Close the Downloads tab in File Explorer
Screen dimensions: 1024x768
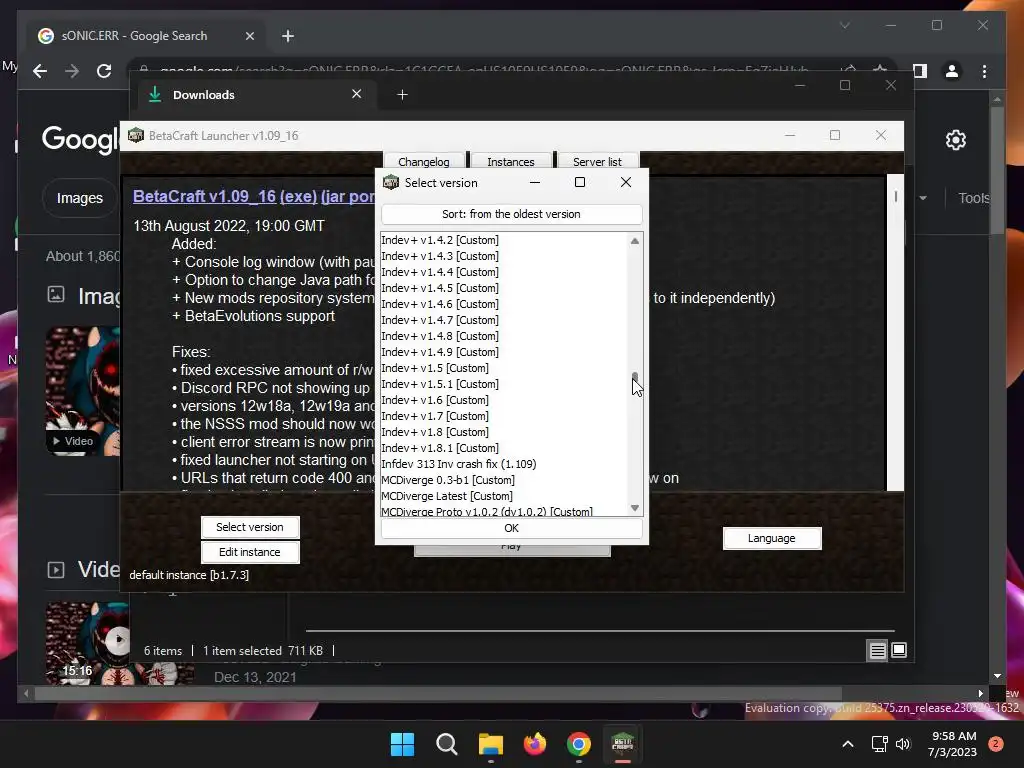coord(357,94)
